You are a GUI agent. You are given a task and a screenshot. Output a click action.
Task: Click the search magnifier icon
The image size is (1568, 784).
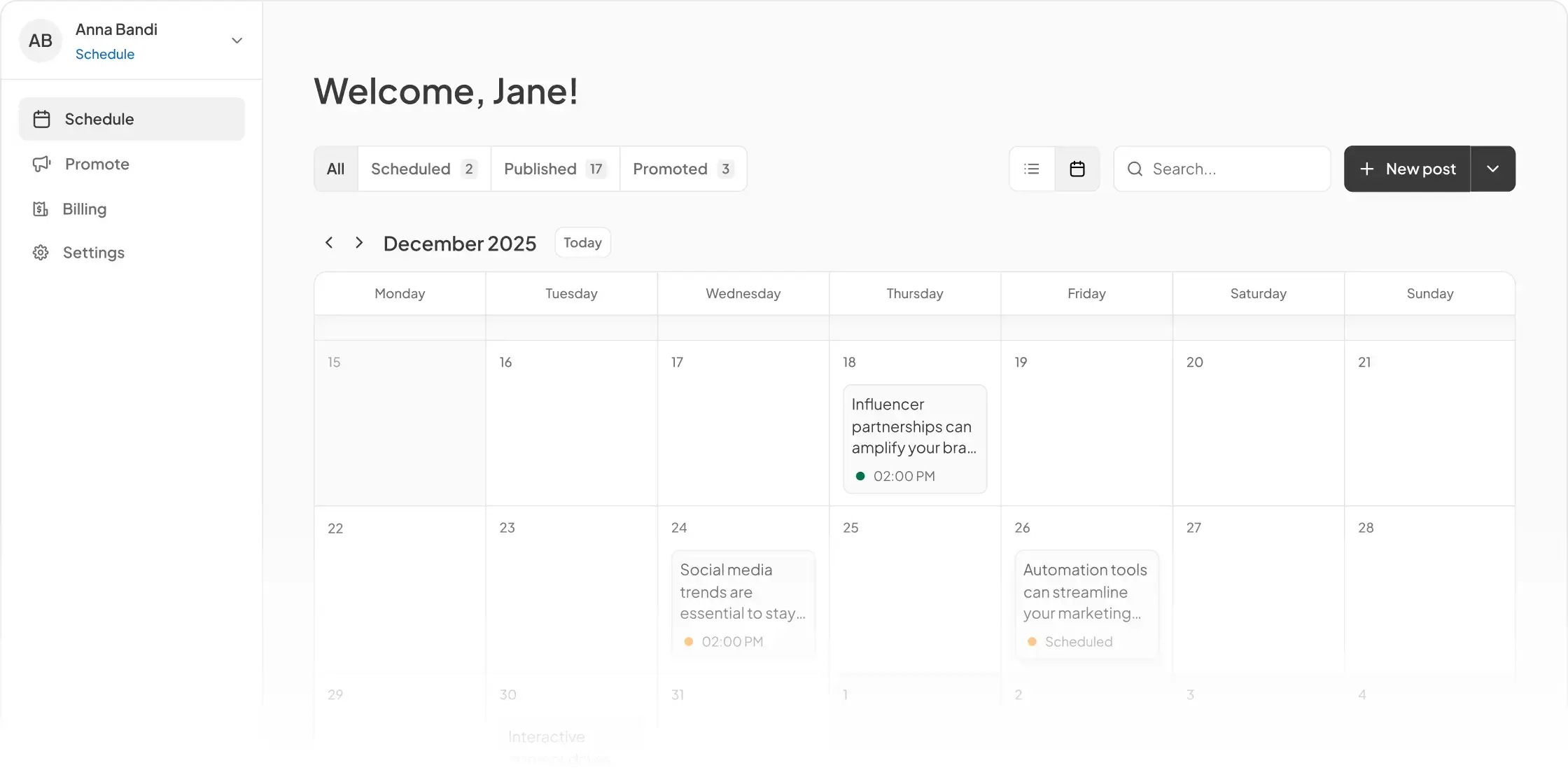coord(1135,169)
